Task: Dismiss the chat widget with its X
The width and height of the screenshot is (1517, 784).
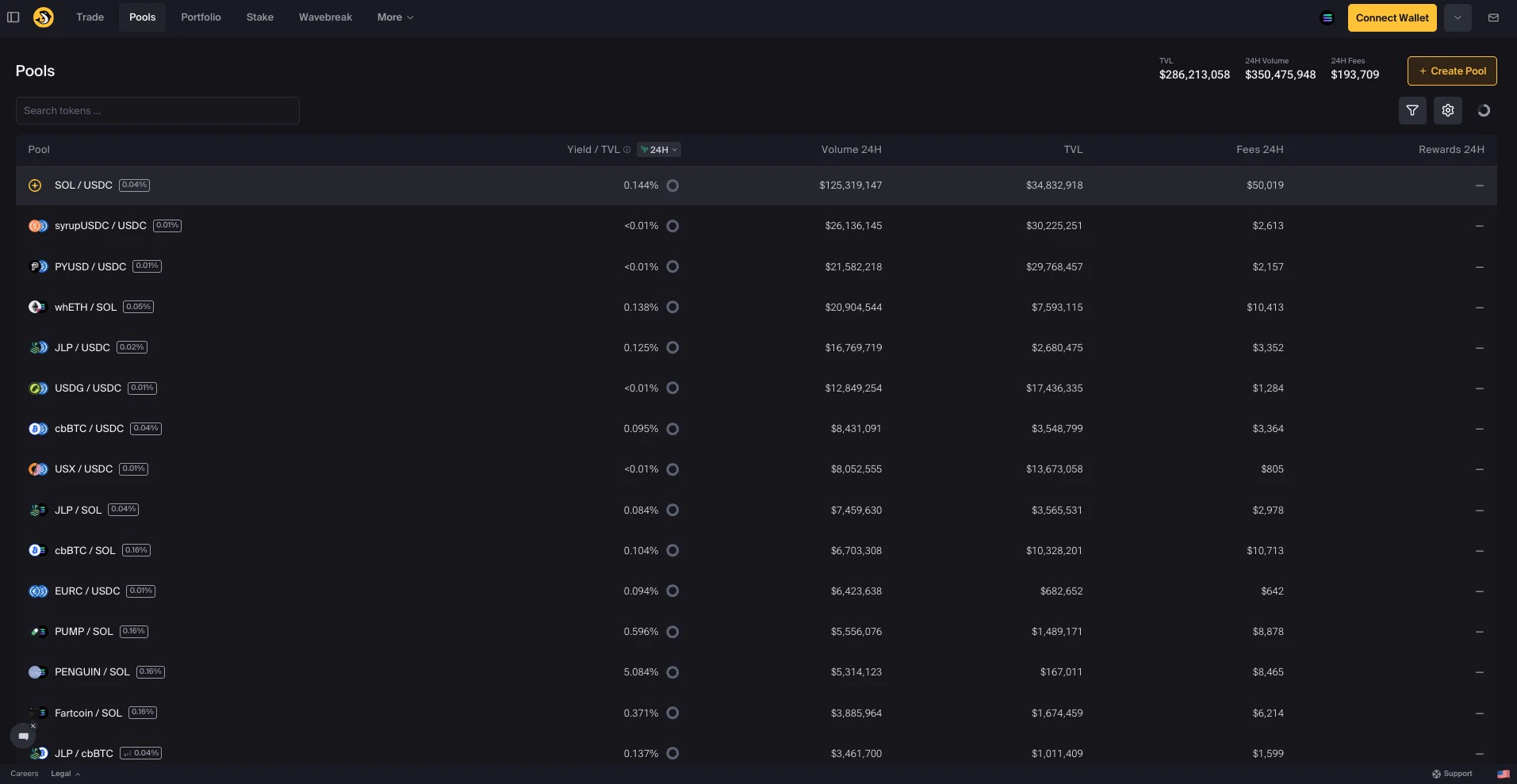Action: (33, 725)
